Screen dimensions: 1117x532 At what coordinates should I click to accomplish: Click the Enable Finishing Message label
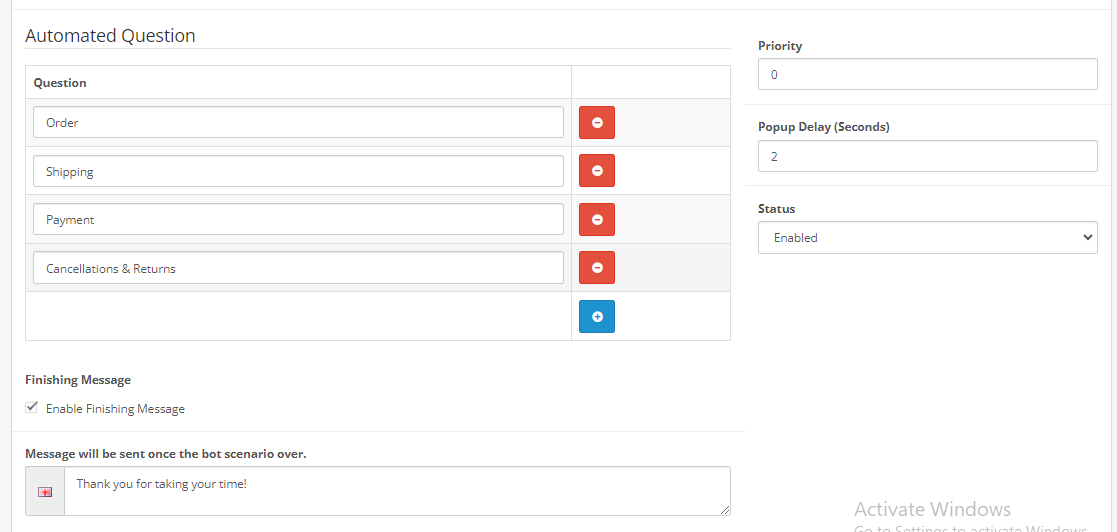click(115, 409)
